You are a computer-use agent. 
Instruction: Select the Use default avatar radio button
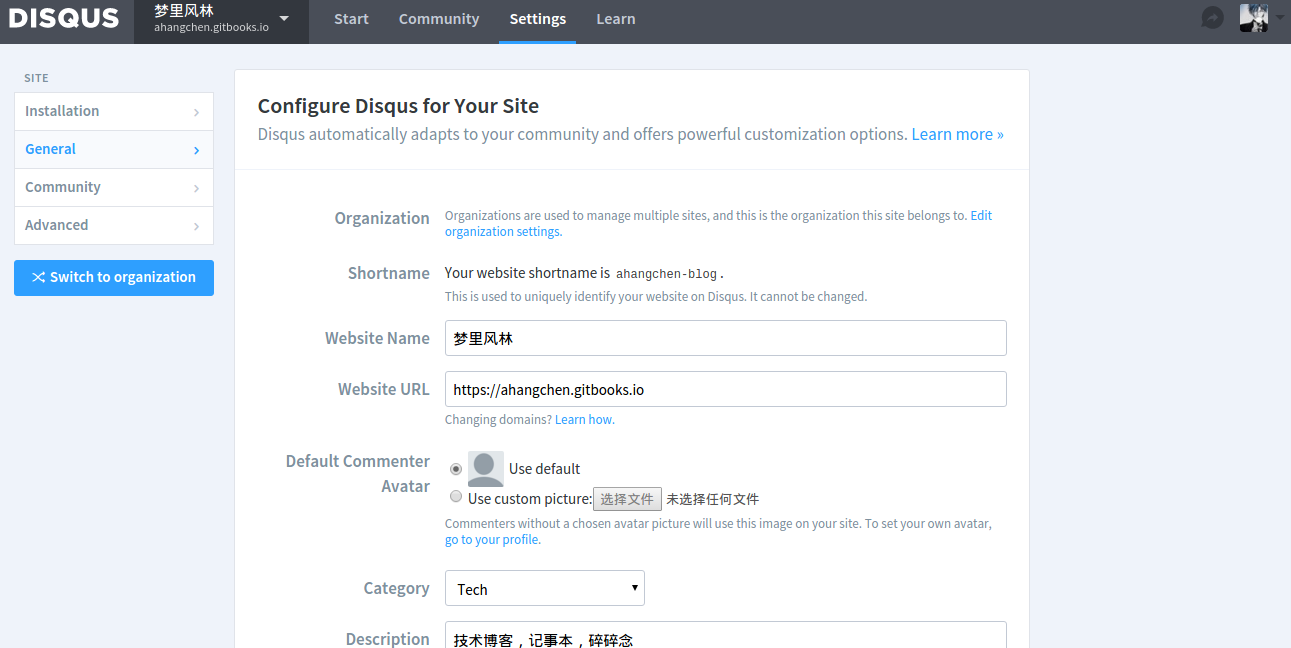pyautogui.click(x=456, y=468)
